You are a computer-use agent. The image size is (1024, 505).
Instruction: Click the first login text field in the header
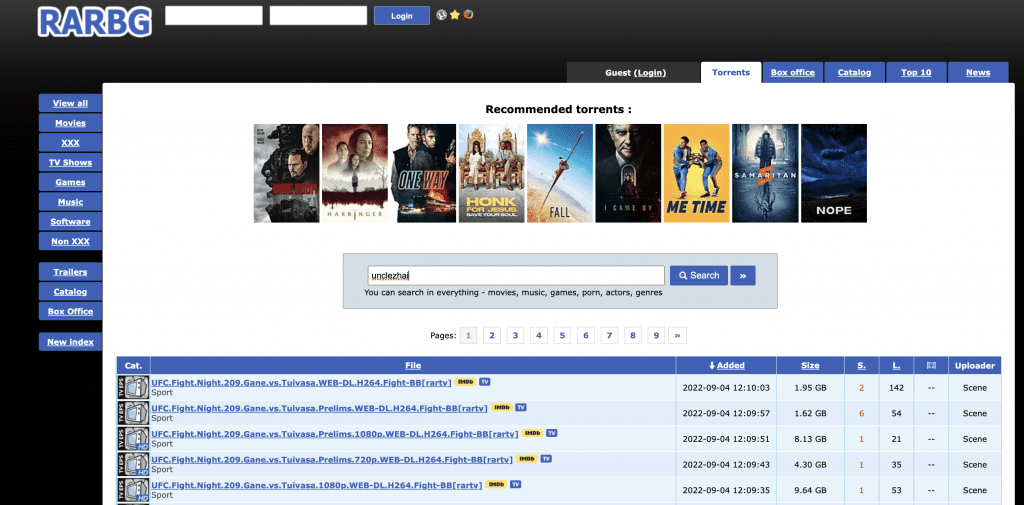point(214,16)
